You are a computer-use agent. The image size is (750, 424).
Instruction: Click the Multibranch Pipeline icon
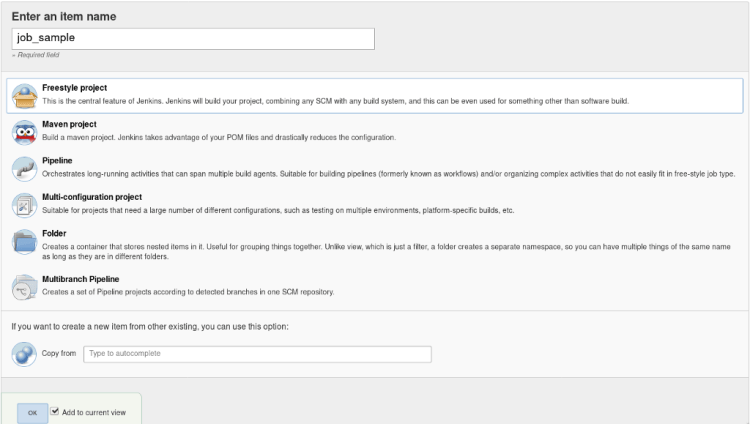click(24, 286)
